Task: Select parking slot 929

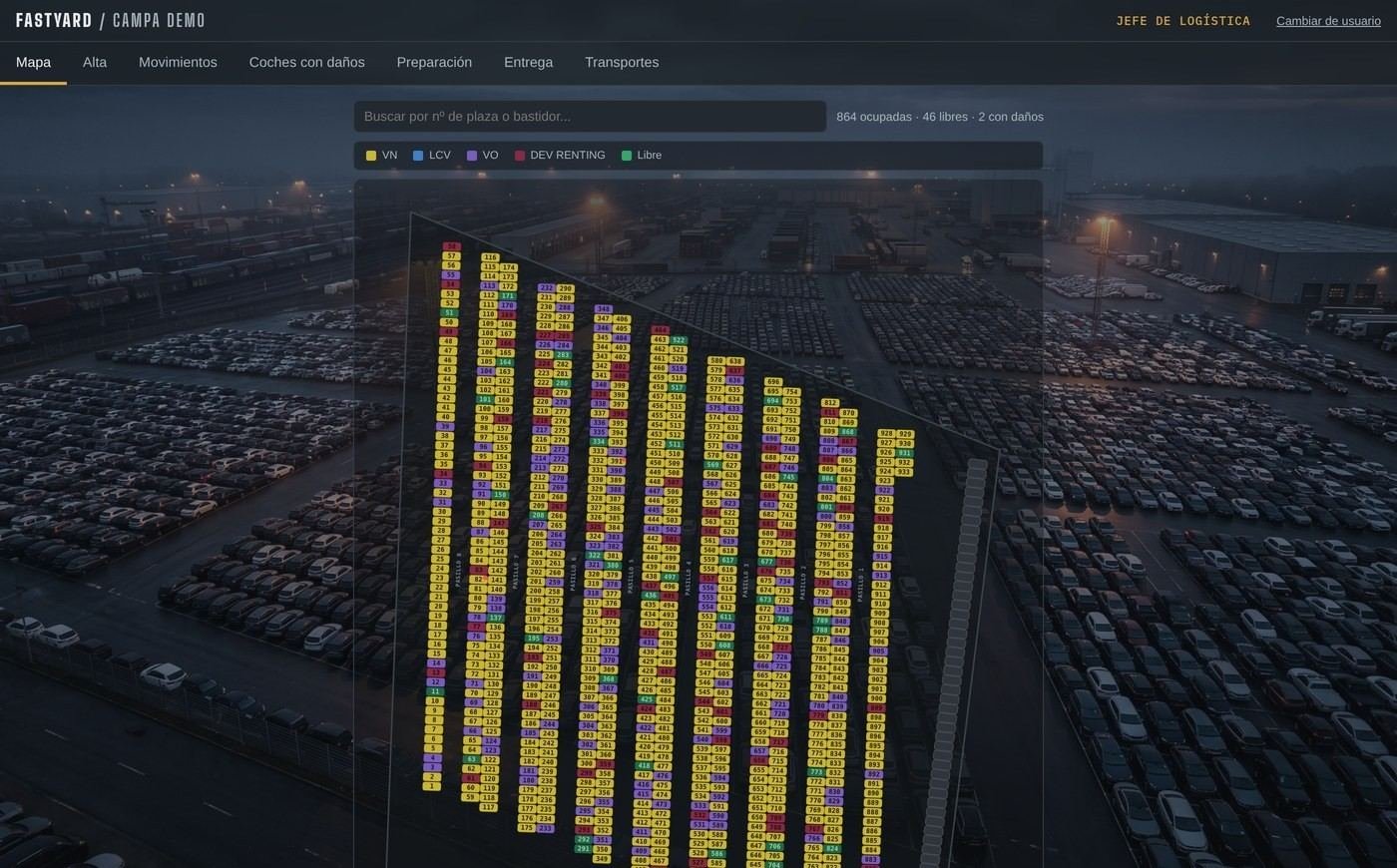Action: 905,434
